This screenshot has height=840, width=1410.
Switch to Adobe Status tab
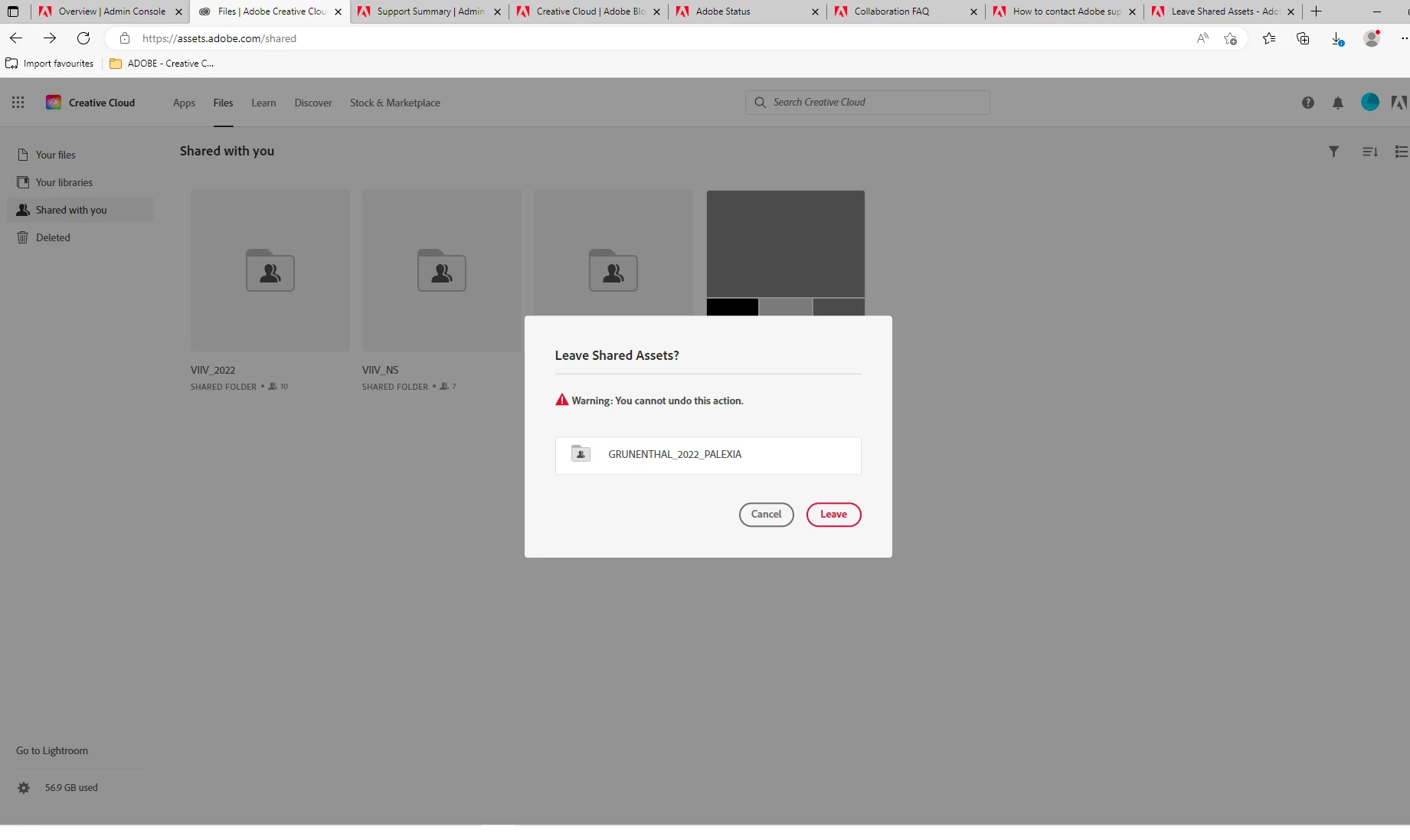[x=747, y=11]
